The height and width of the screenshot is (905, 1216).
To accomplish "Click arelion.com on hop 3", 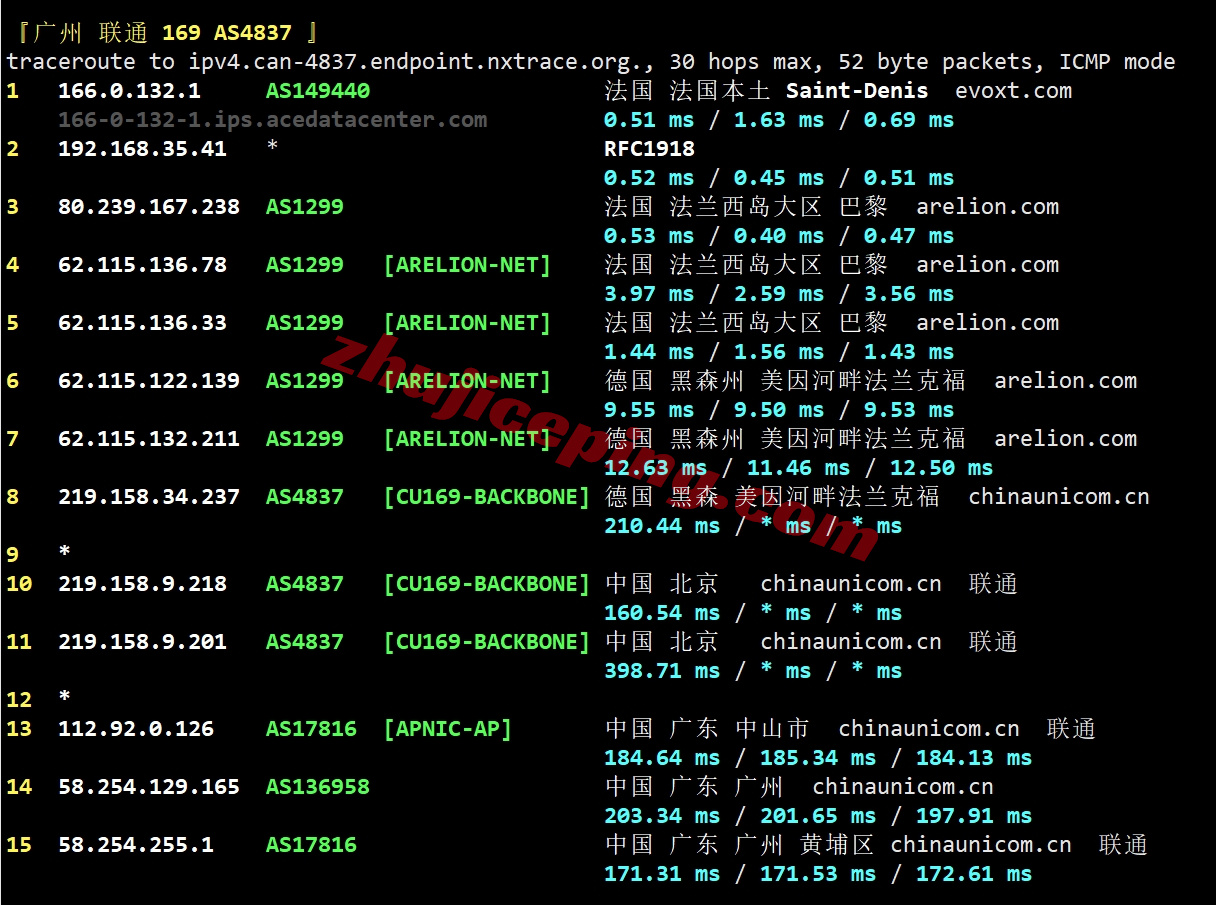I will pos(988,207).
